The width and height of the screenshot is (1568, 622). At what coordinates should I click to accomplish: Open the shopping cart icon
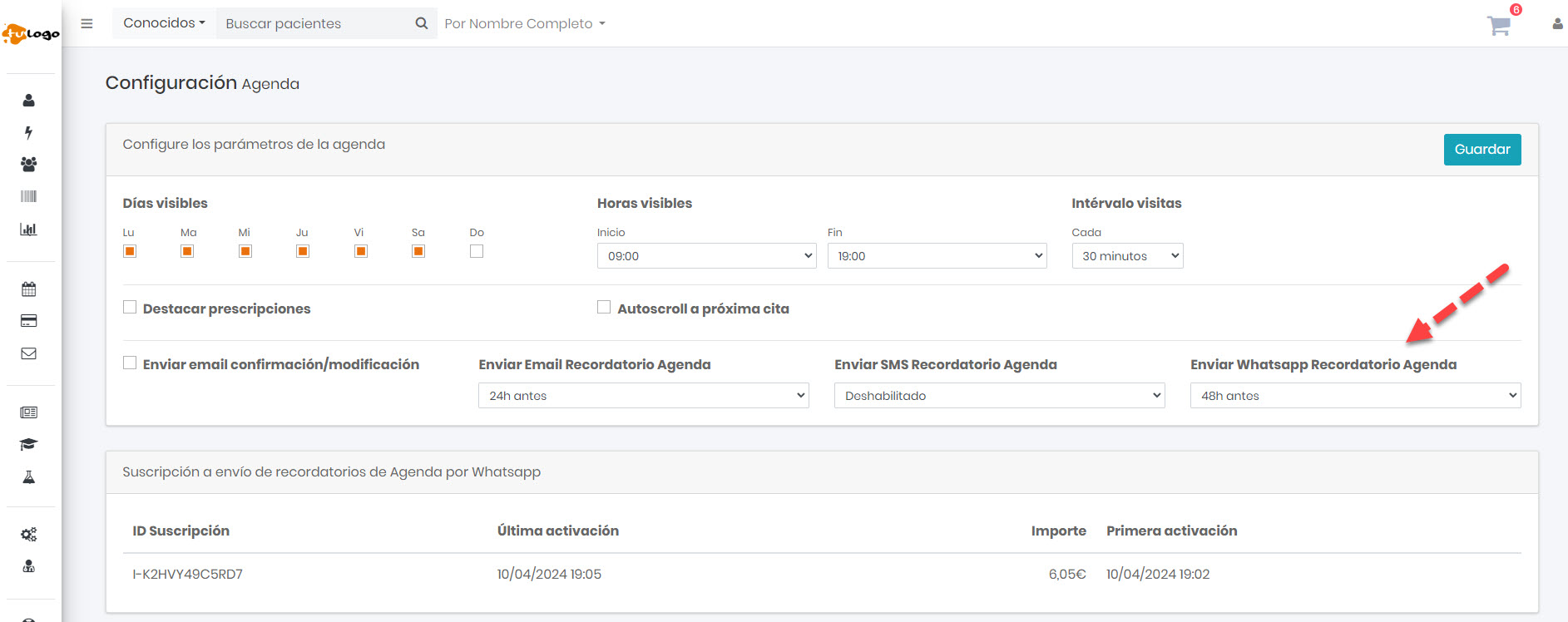click(x=1498, y=25)
